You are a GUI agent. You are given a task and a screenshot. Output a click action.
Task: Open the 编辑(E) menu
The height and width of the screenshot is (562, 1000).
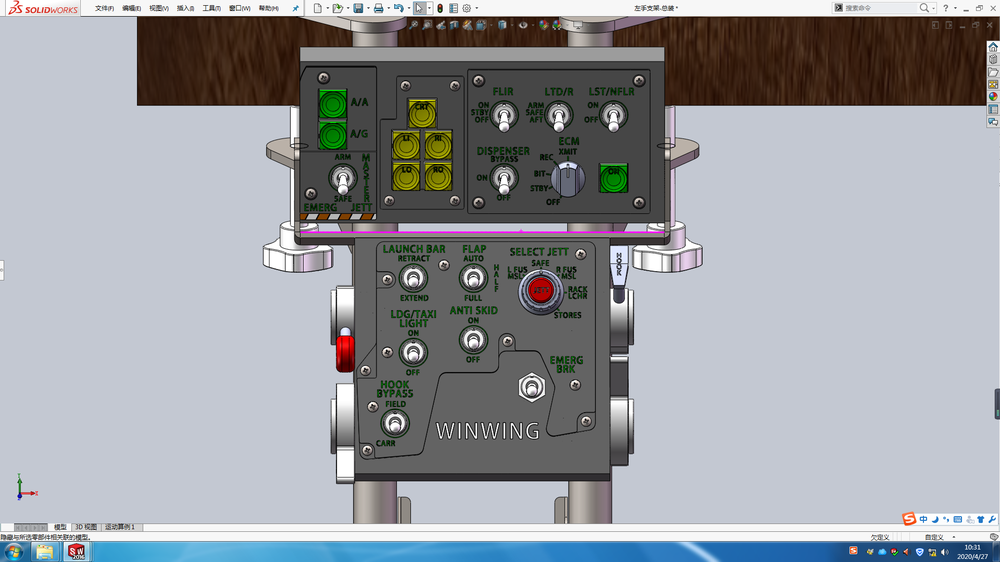[x=131, y=8]
